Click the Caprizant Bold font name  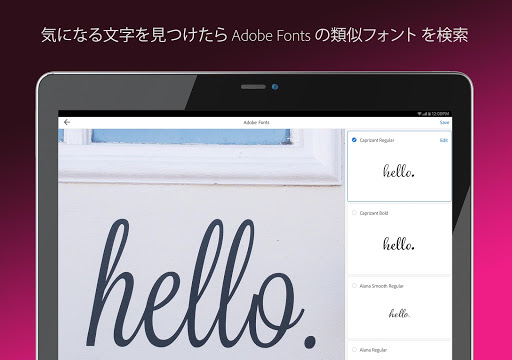click(x=374, y=213)
